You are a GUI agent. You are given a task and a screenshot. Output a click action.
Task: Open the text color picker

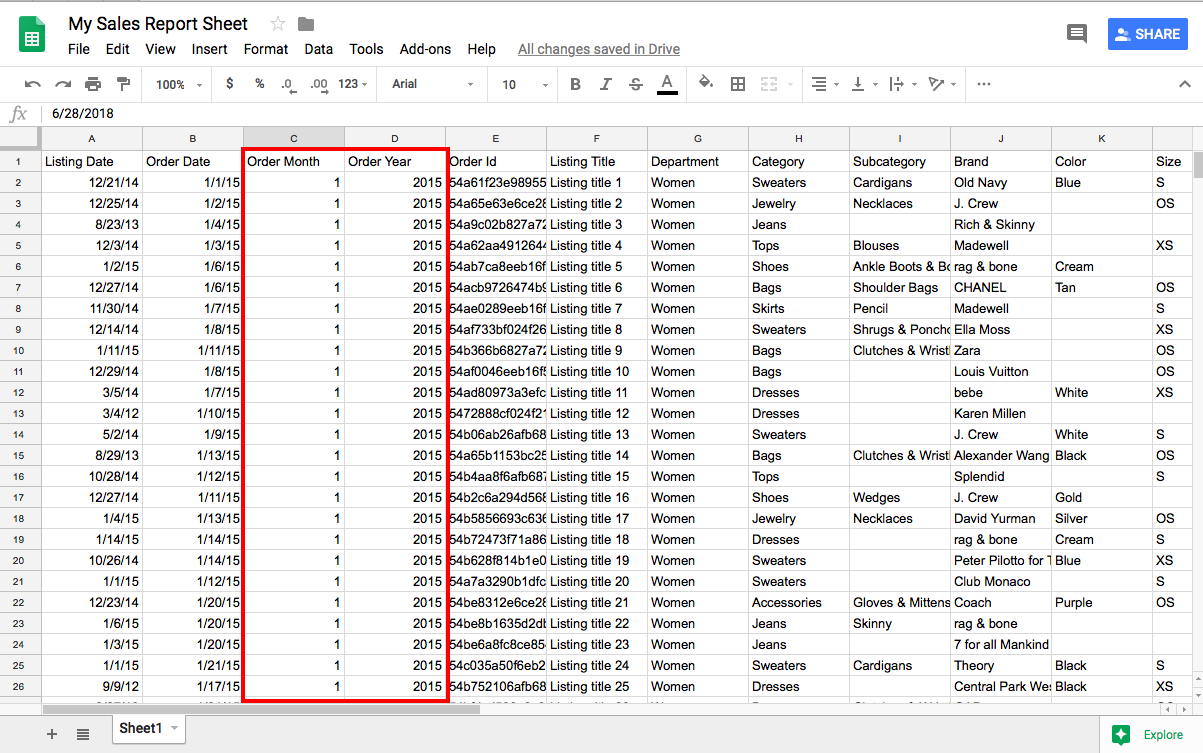667,84
